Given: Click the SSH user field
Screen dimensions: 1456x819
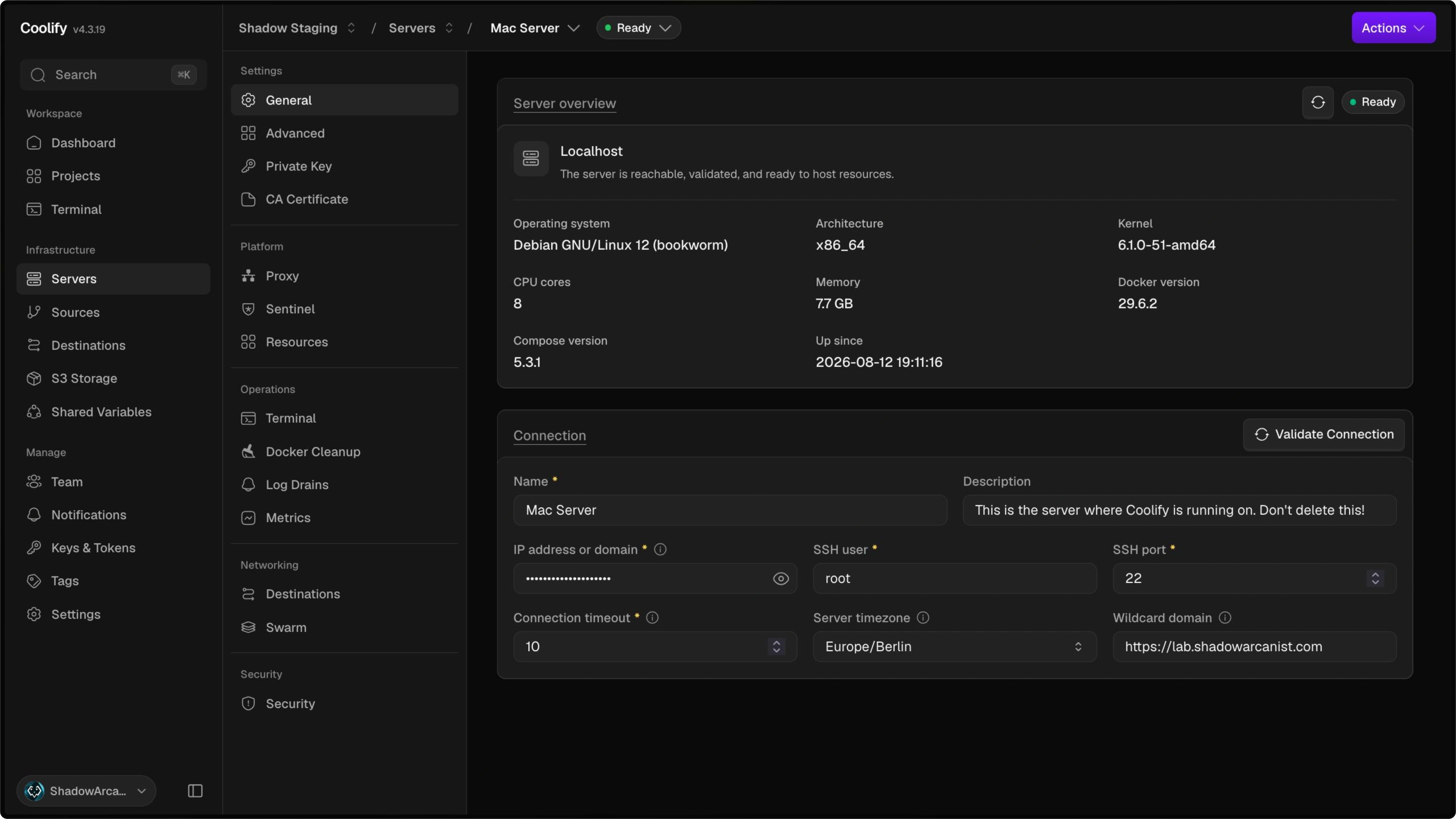Looking at the screenshot, I should coord(955,579).
